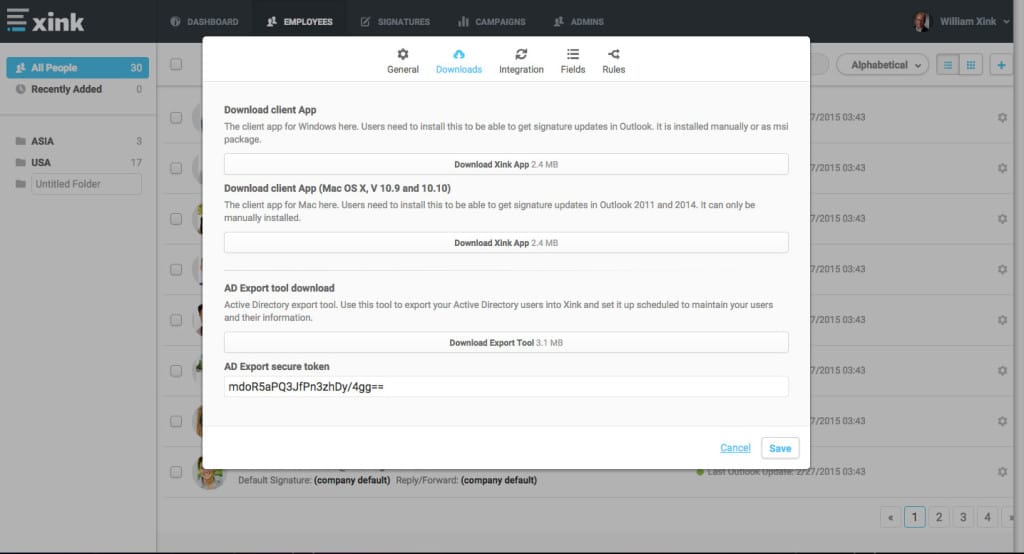Click the plus add-employee button
This screenshot has height=554, width=1024.
tap(1000, 65)
